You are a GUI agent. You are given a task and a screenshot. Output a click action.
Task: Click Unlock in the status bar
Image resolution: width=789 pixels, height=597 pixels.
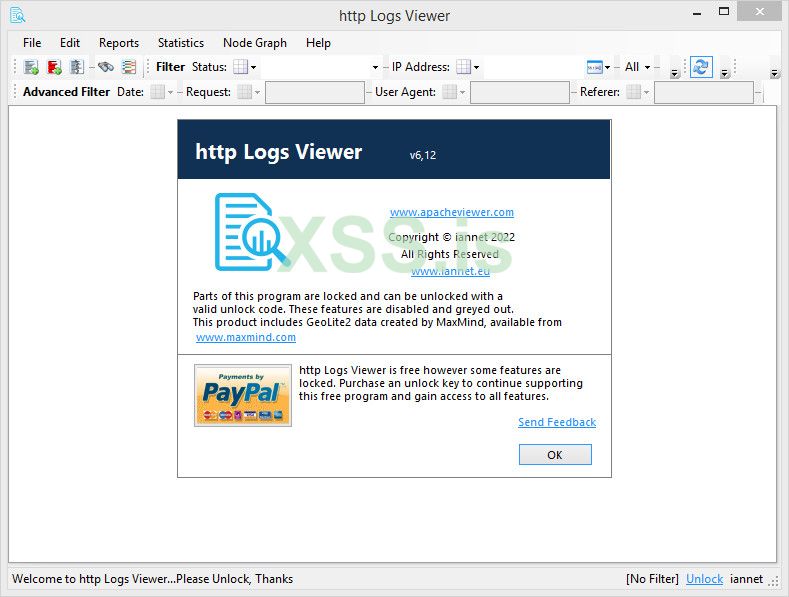[x=704, y=579]
